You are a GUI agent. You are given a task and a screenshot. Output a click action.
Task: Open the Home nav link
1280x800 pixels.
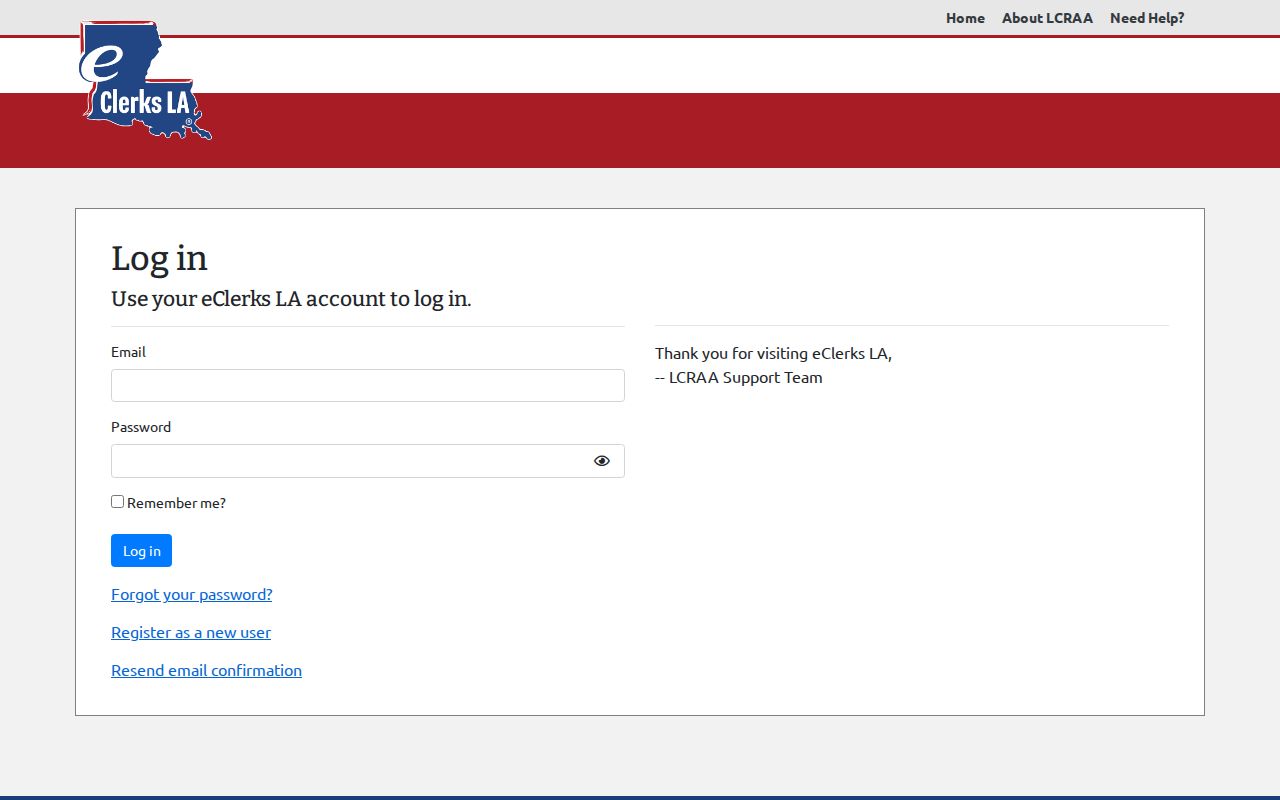965,18
